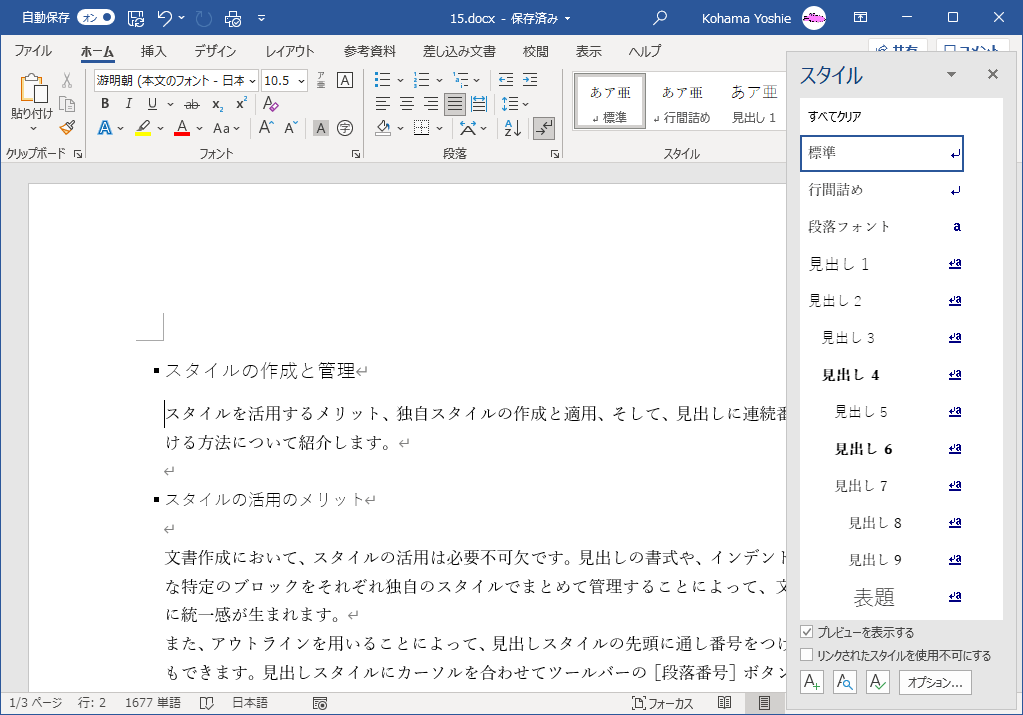Expand the Styles pane options arrow
The width and height of the screenshot is (1023, 715).
[x=951, y=75]
